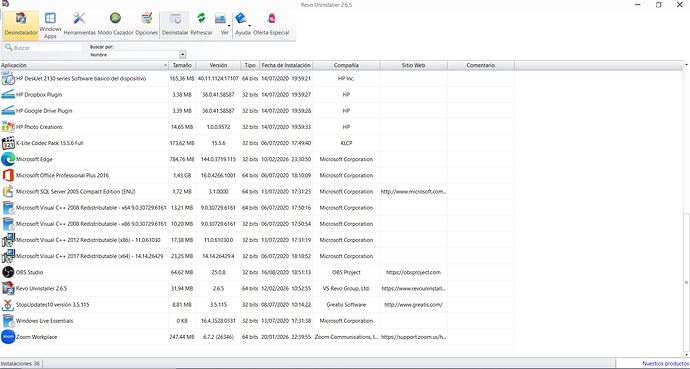Open Oferta Especial promotion
Screen dimensions: 690x369
click(x=271, y=25)
